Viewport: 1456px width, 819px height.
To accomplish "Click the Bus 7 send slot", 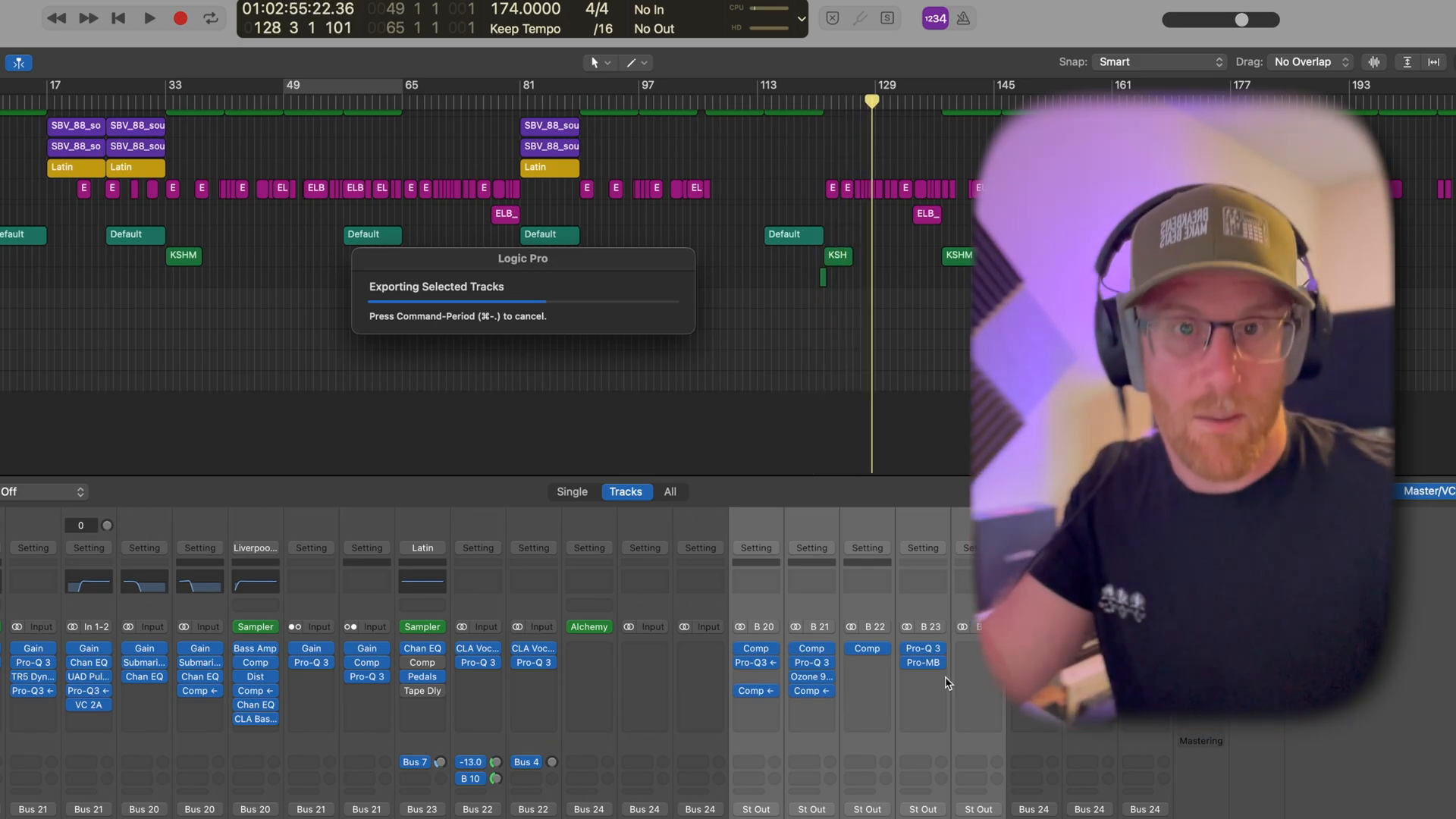I will [x=415, y=762].
